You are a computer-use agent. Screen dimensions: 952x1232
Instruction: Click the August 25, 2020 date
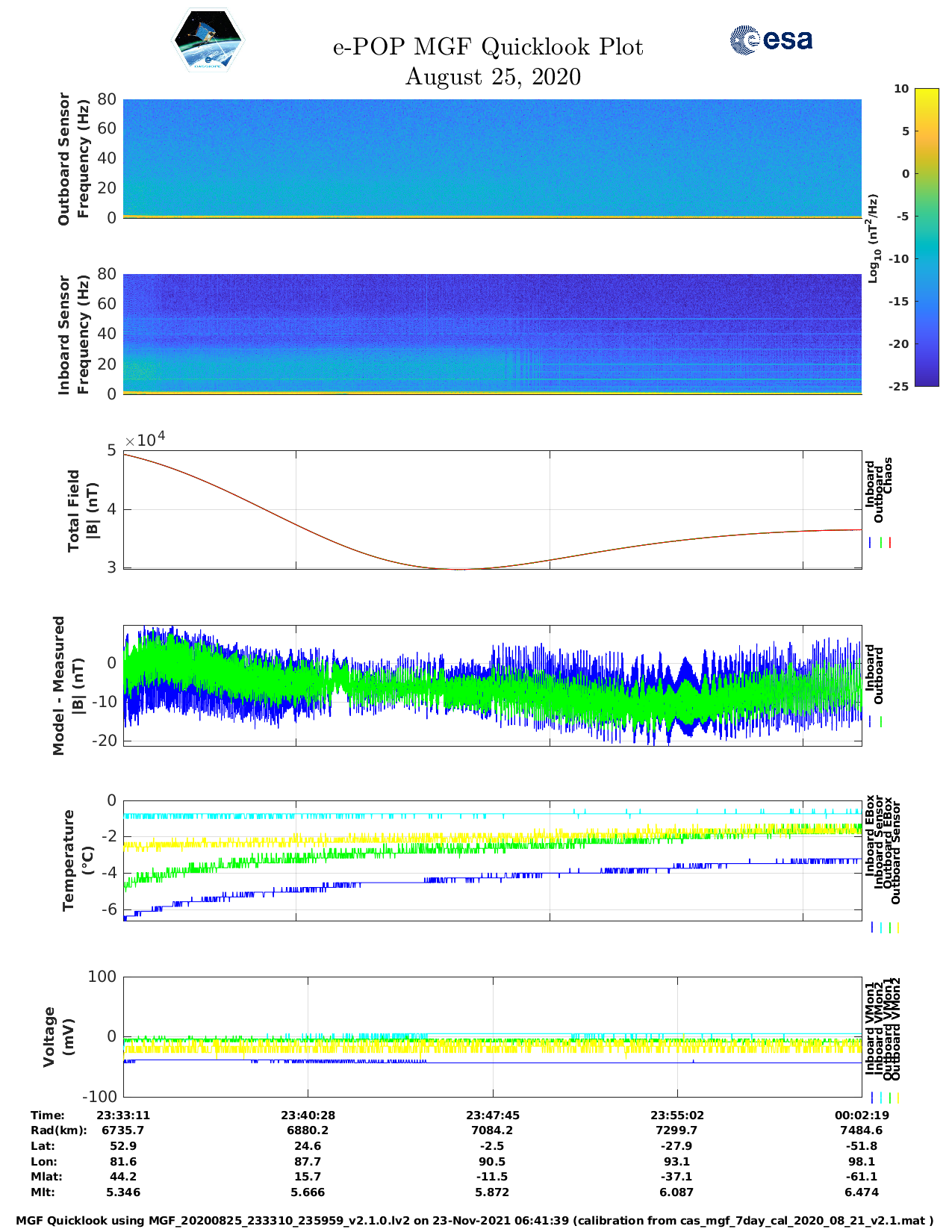tap(493, 77)
